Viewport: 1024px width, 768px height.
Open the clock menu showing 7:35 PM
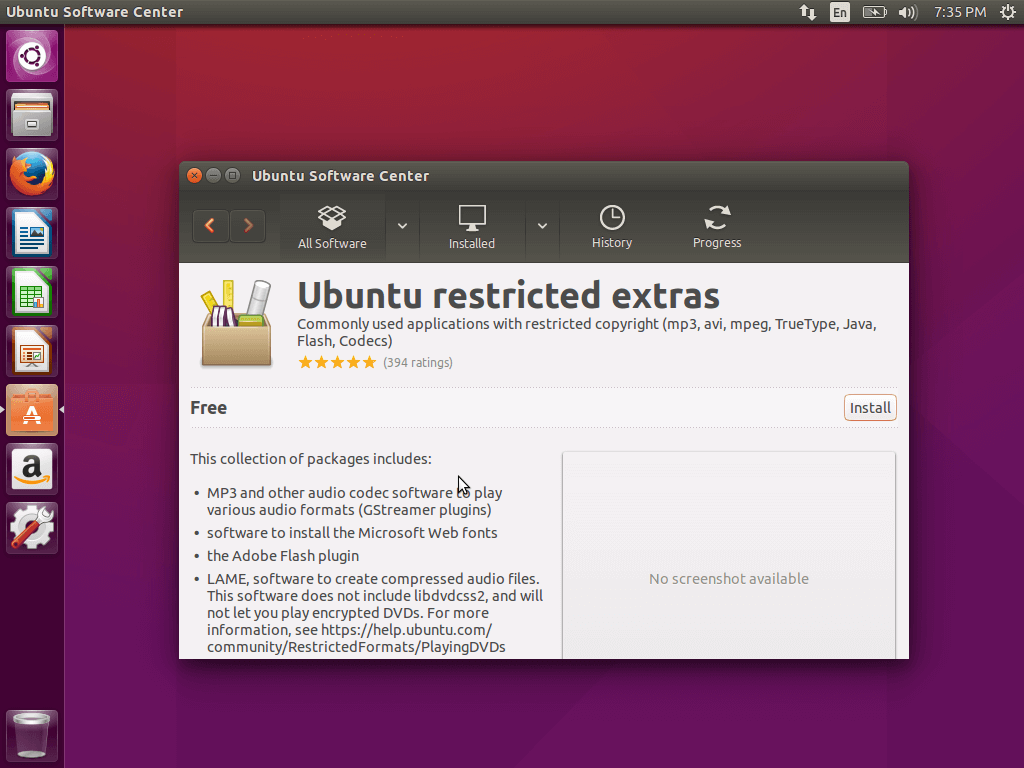tap(960, 12)
